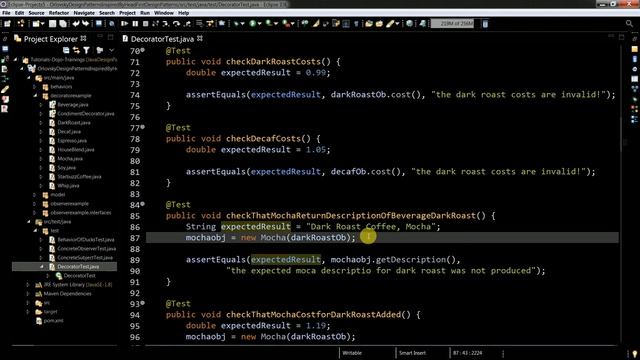Click the pencil annotation toolbar icon
The image size is (640, 360).
(391, 24)
